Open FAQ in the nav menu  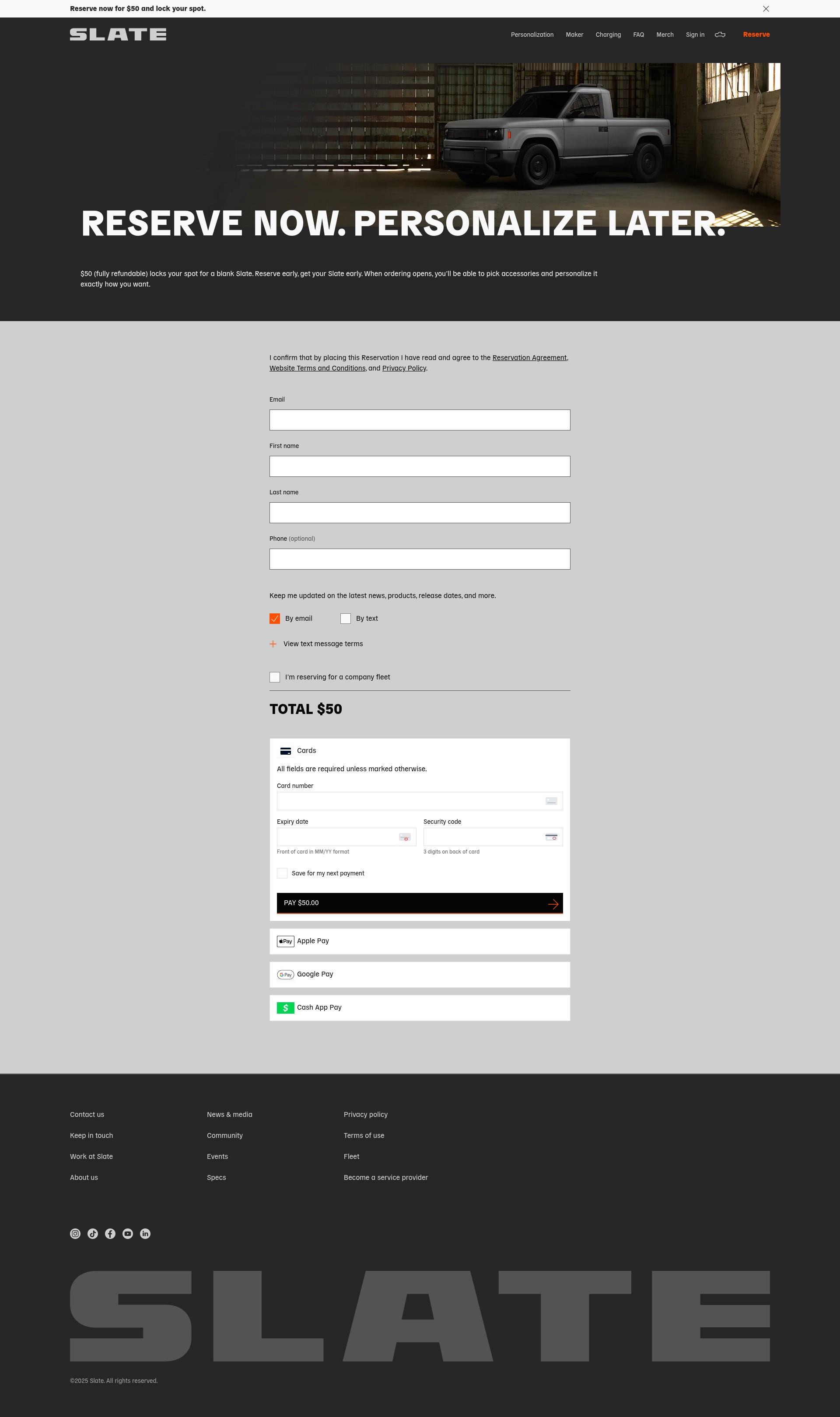click(638, 35)
